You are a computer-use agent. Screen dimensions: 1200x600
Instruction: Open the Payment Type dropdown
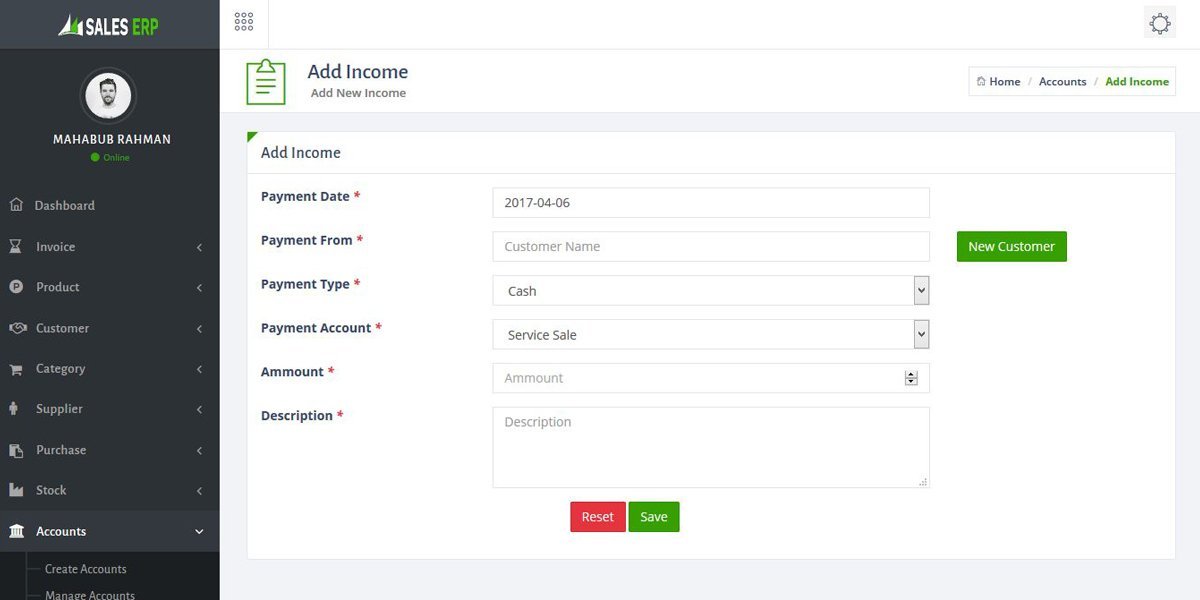click(711, 291)
